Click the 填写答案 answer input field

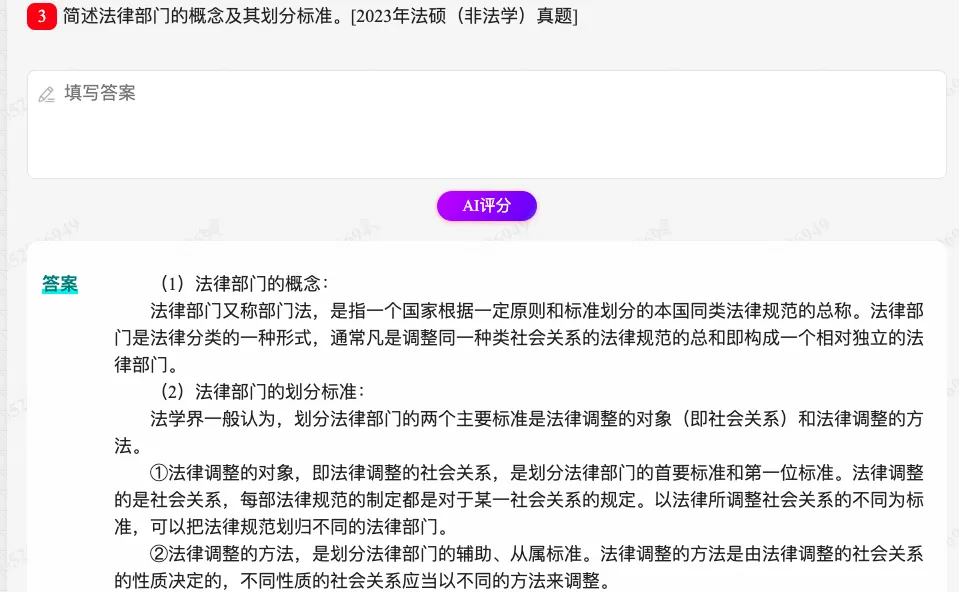click(487, 125)
